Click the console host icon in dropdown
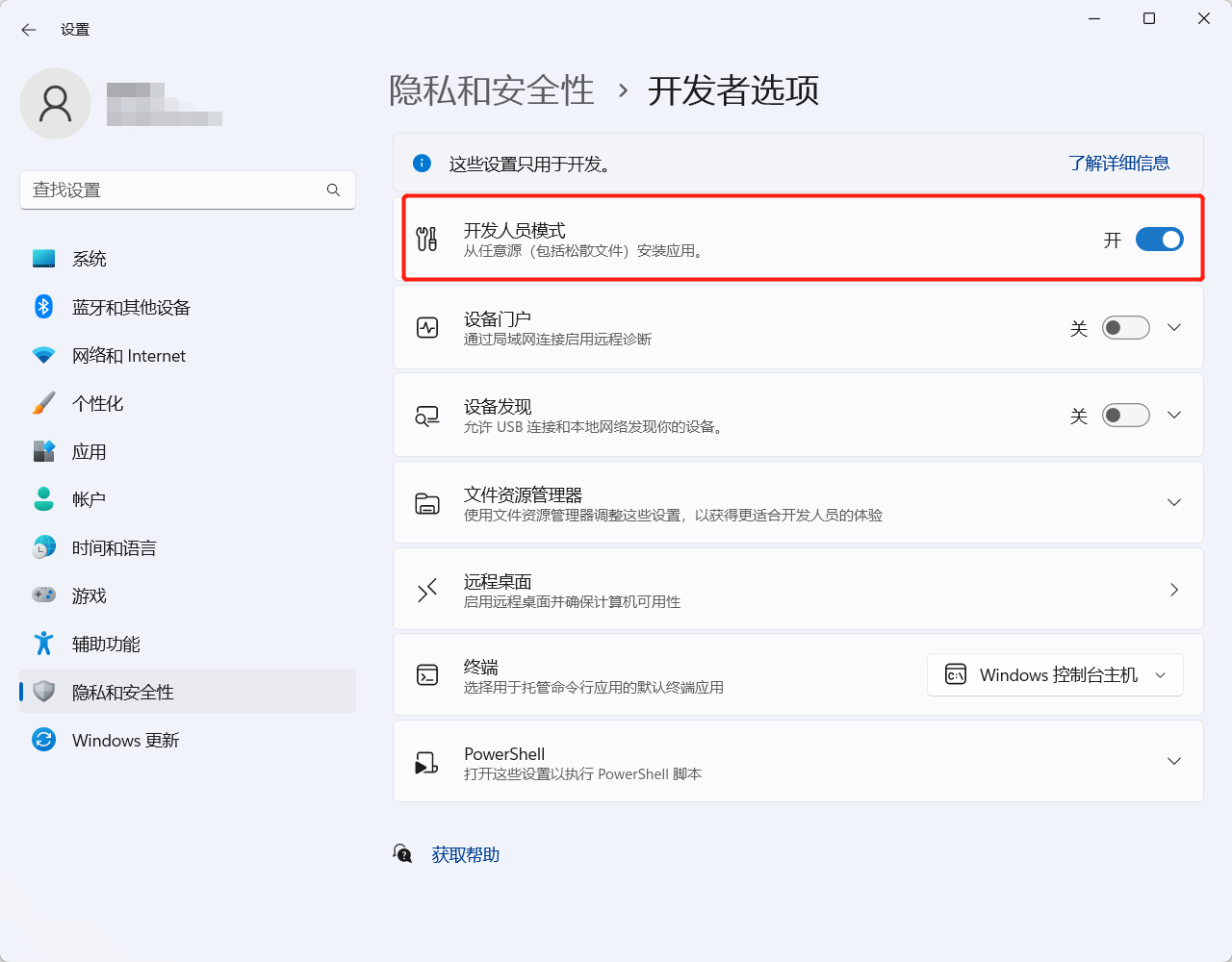The image size is (1232, 962). 956,674
